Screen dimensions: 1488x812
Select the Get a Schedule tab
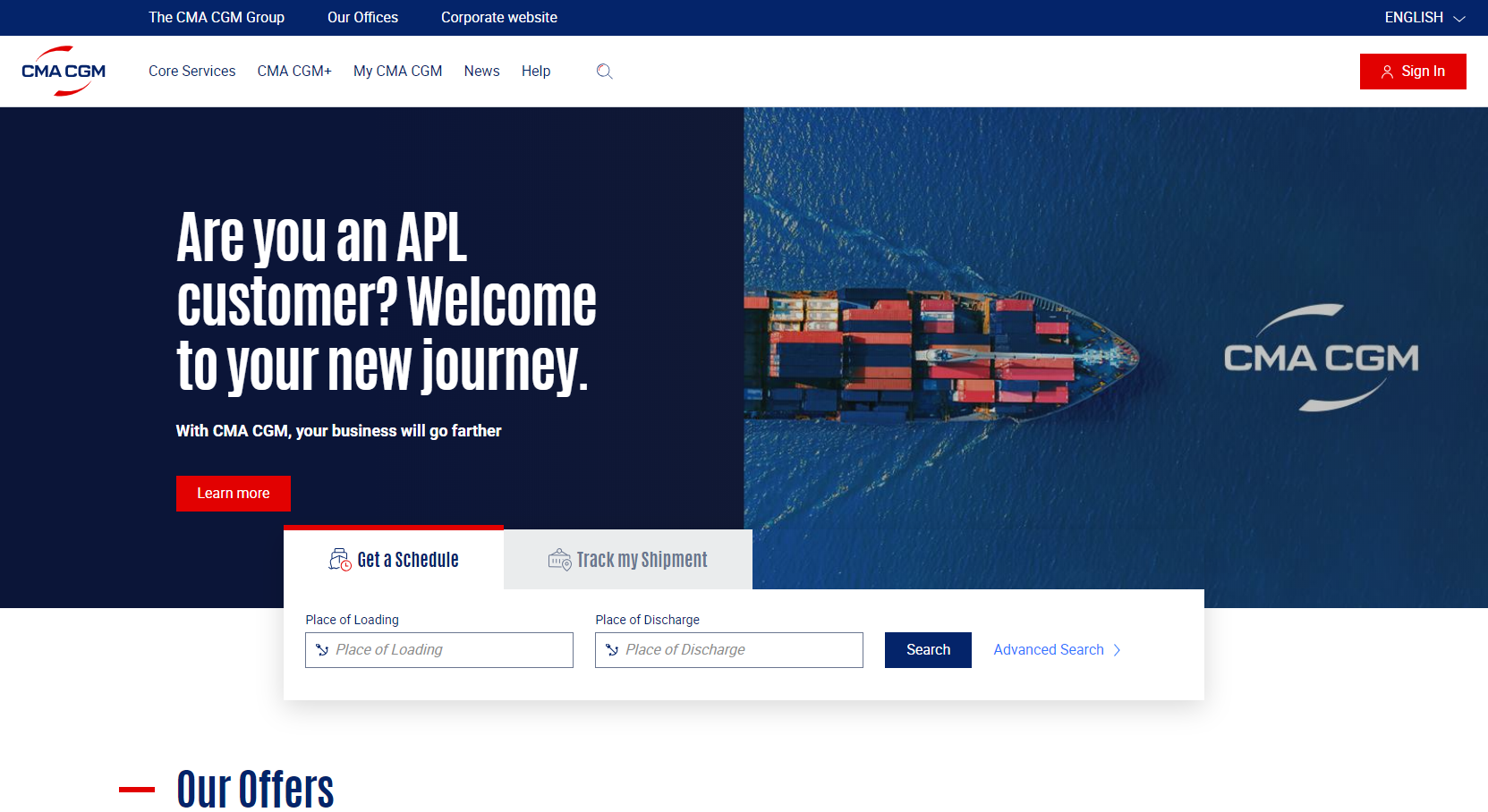pyautogui.click(x=394, y=559)
